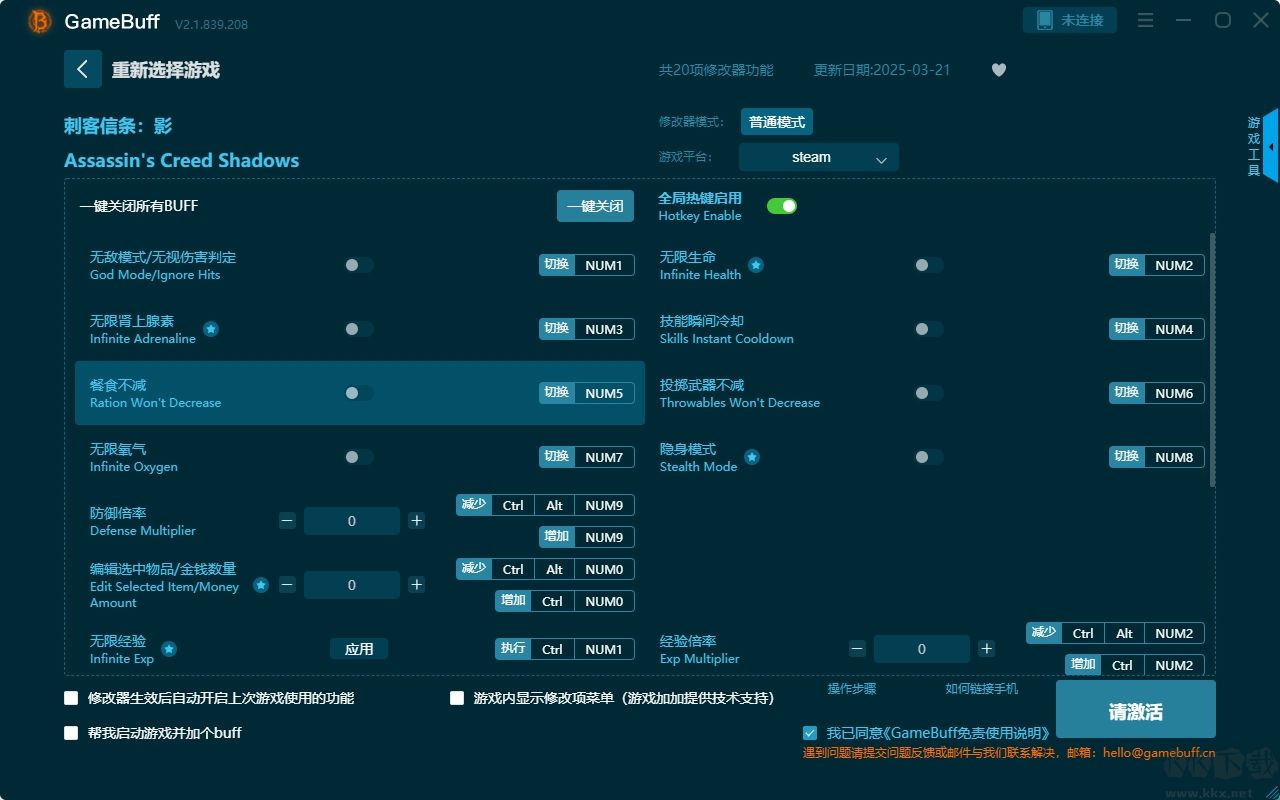Enable Throwables Won't Decrease toggle
Screen dimensions: 1280x800
pos(929,393)
